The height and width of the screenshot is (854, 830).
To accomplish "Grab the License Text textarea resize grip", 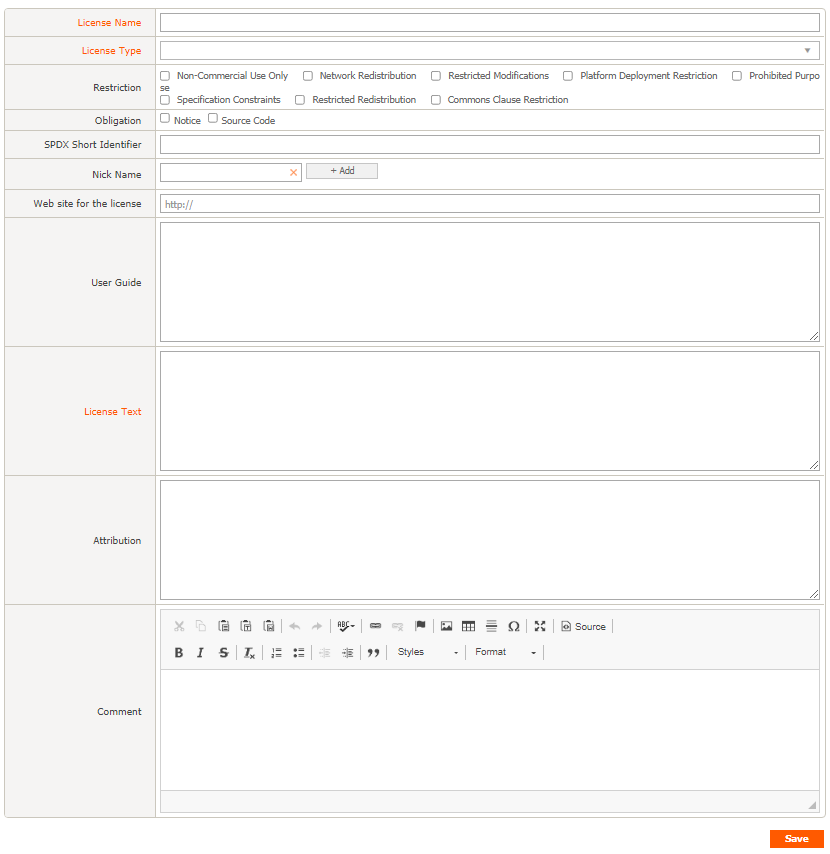I will pos(814,465).
